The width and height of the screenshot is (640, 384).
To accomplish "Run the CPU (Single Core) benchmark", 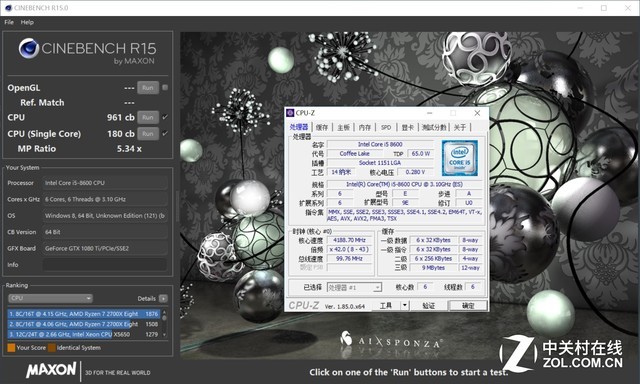I will pyautogui.click(x=148, y=134).
